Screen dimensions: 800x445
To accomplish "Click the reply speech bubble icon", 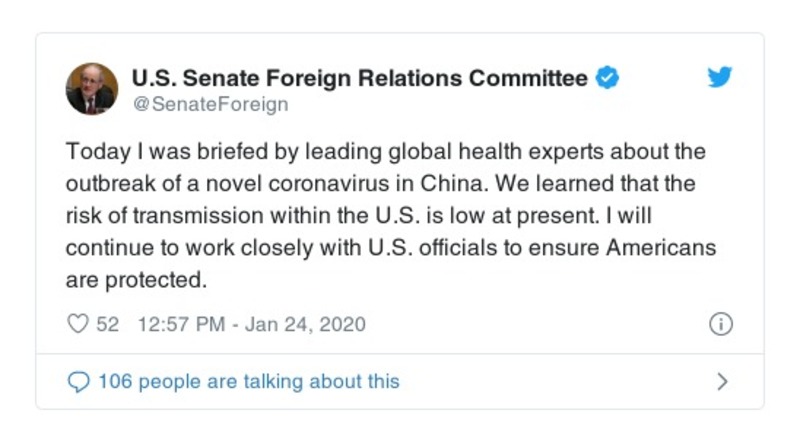I will (78, 381).
